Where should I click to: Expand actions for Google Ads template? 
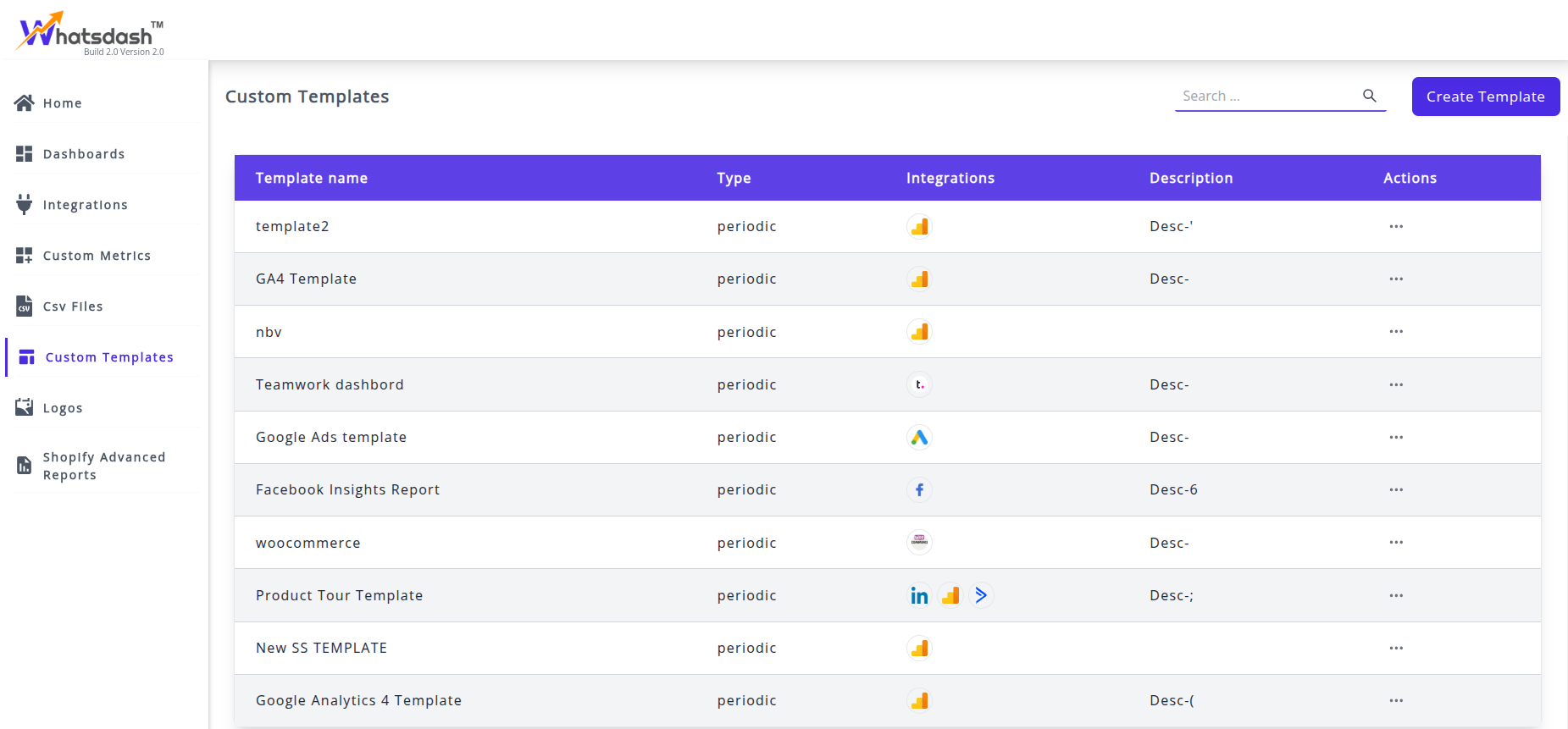point(1396,438)
